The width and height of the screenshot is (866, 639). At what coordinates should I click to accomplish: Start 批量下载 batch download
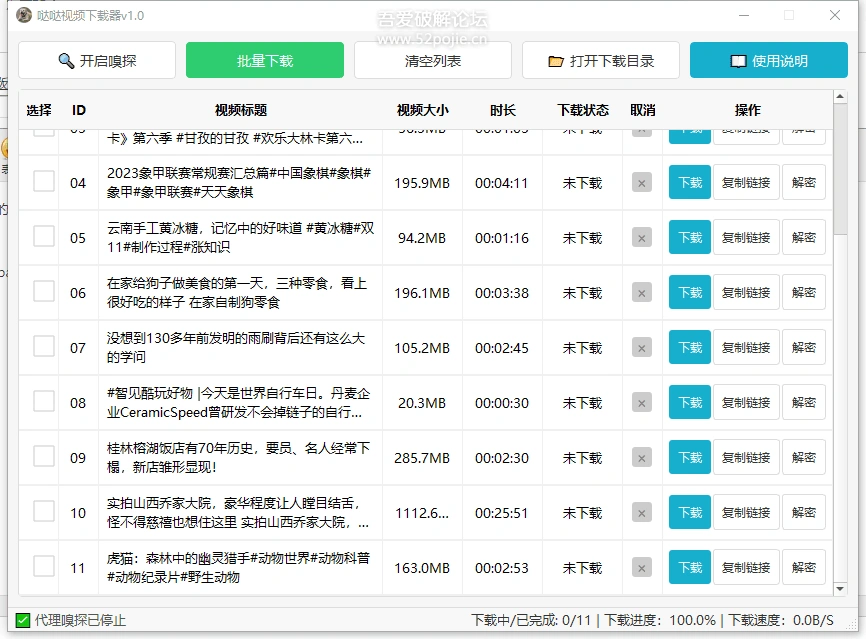pyautogui.click(x=265, y=61)
